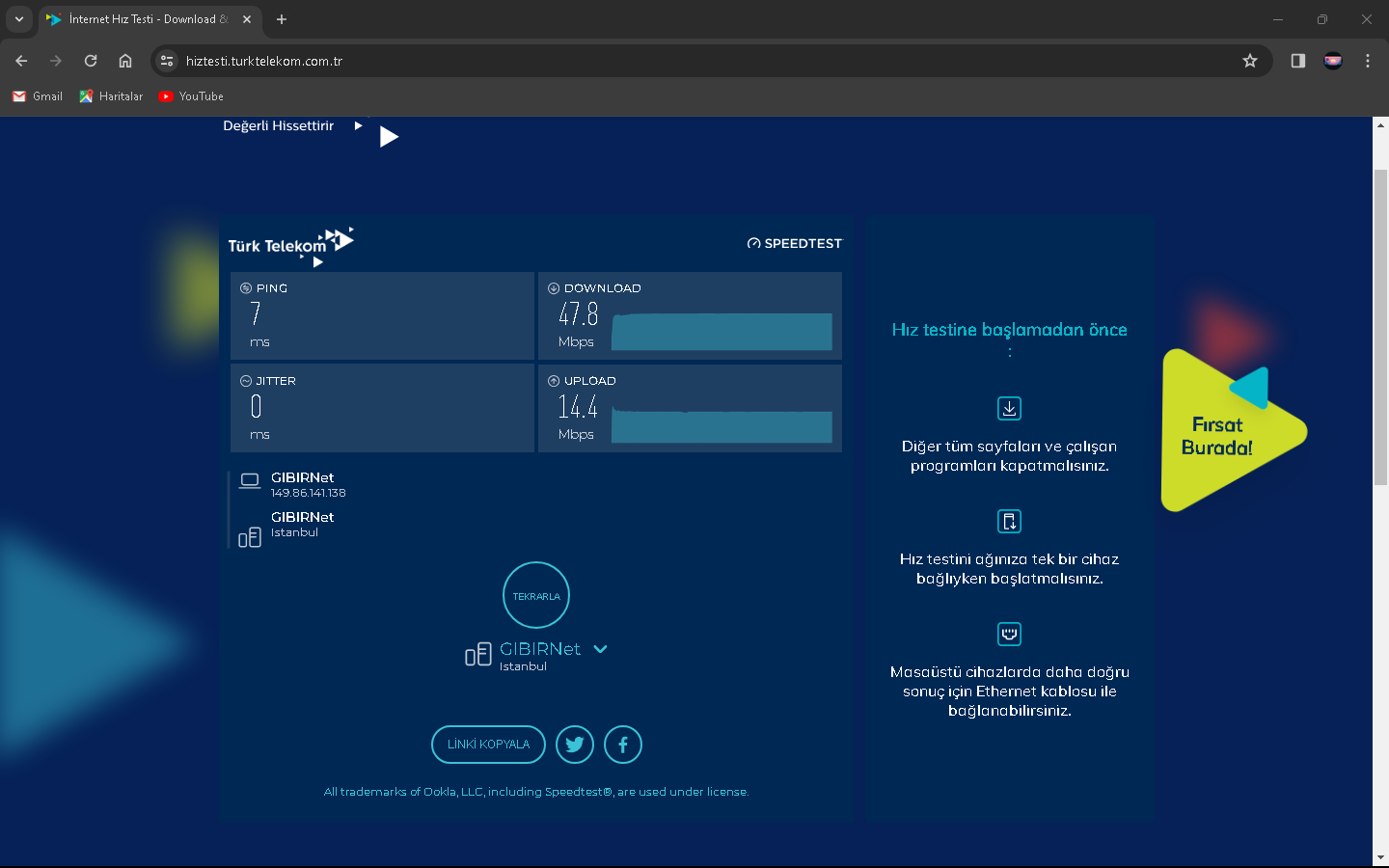The height and width of the screenshot is (868, 1389).
Task: Click the 47.8 download speed value
Action: point(579,314)
